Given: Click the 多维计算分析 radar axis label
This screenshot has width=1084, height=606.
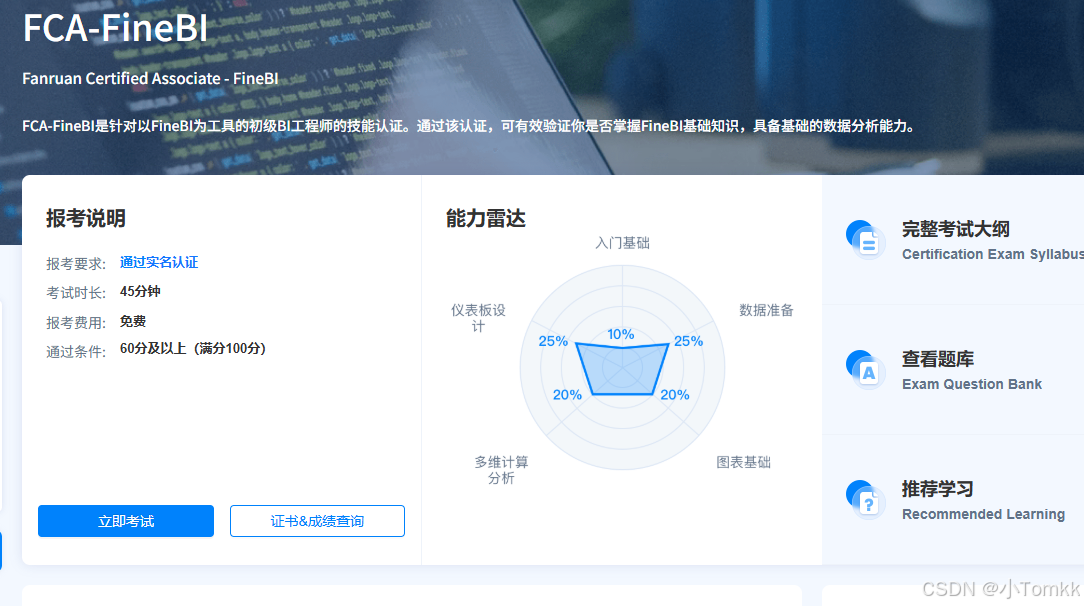Looking at the screenshot, I should click(x=501, y=470).
